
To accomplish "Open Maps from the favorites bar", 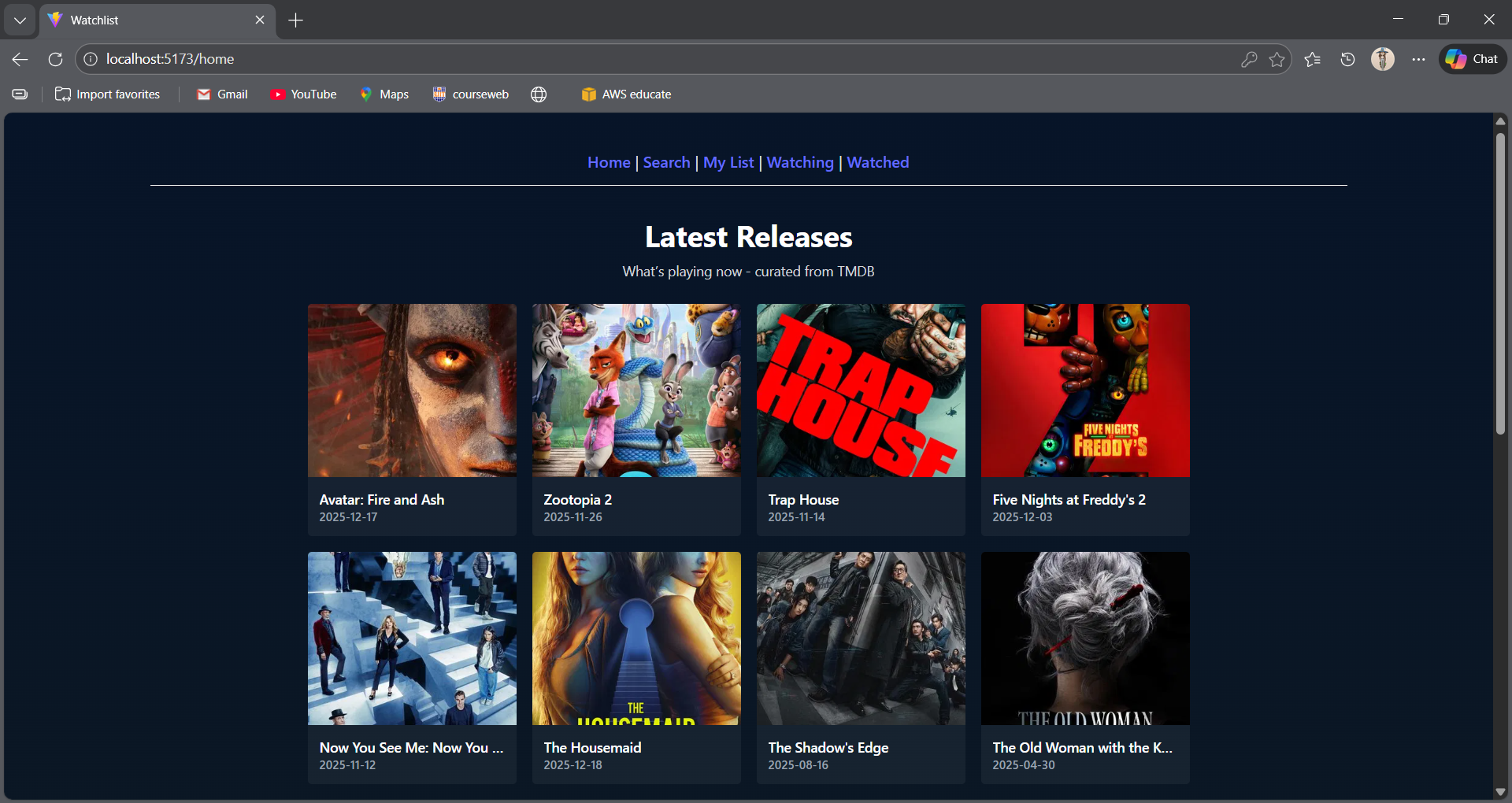I will point(384,94).
